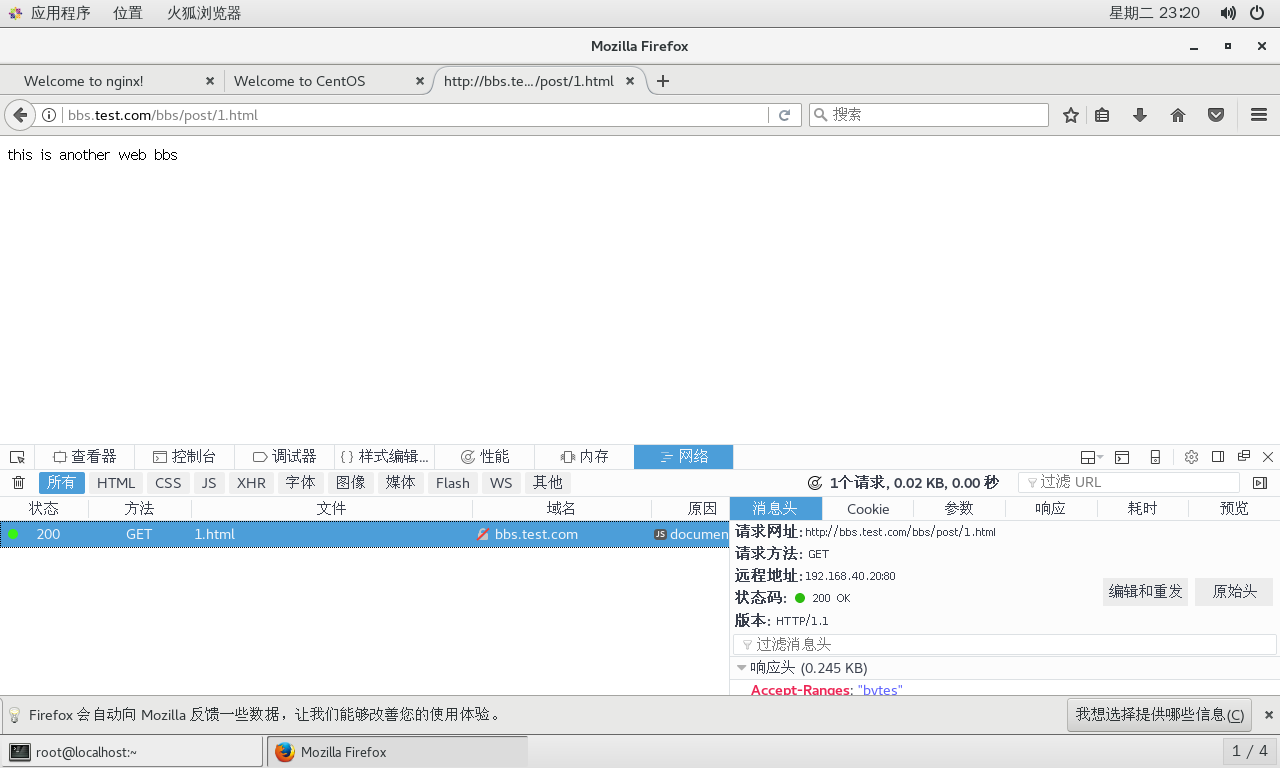Image resolution: width=1280 pixels, height=768 pixels.
Task: Dismiss the Firefox data notification bar
Action: point(1269,715)
